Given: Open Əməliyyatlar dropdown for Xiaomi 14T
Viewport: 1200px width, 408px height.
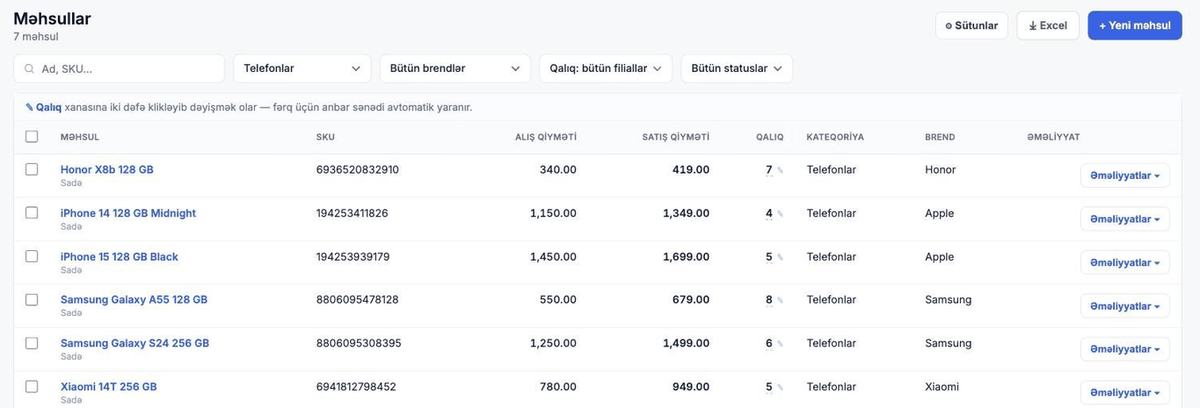Looking at the screenshot, I should coord(1125,392).
